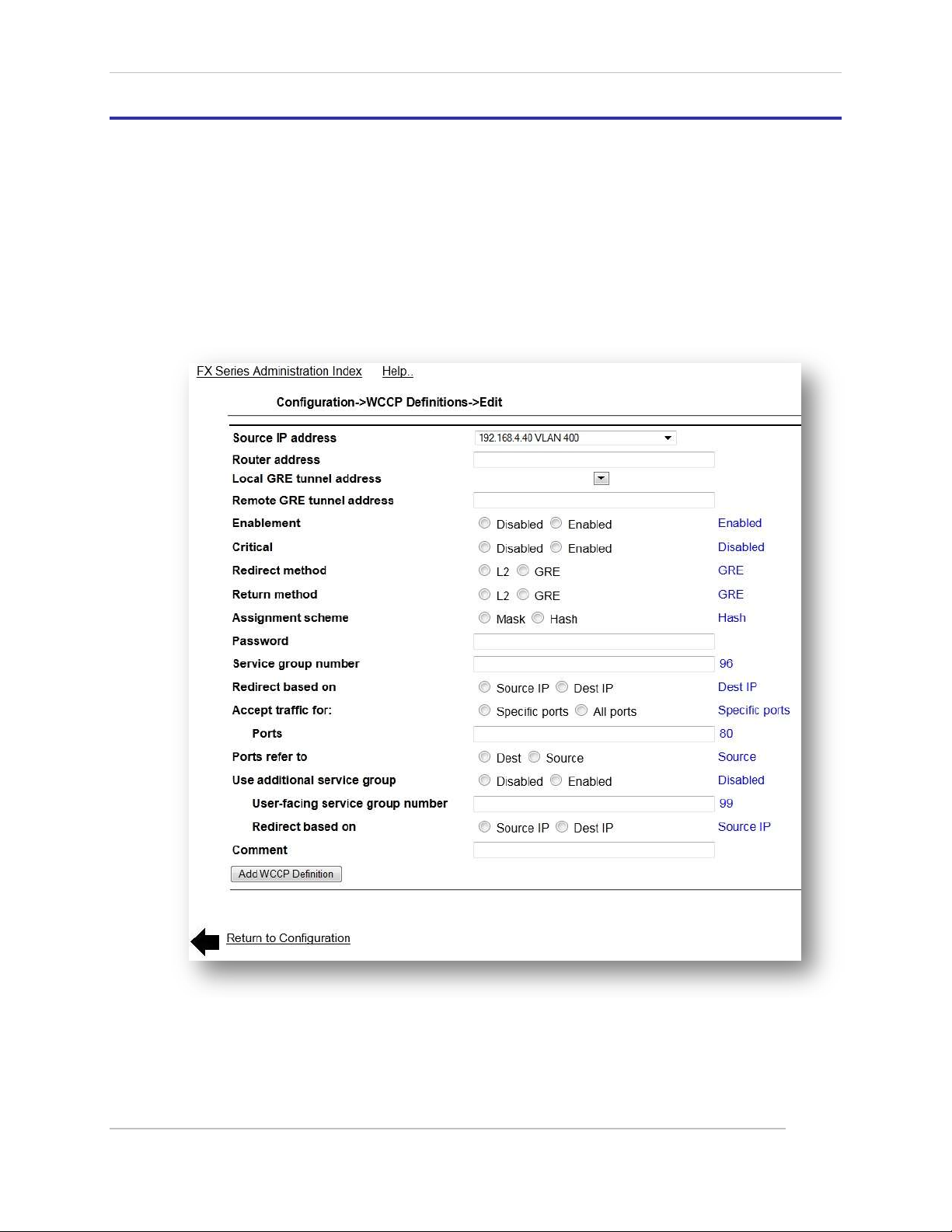
Task: Enable Use additional service group
Action: tap(556, 780)
